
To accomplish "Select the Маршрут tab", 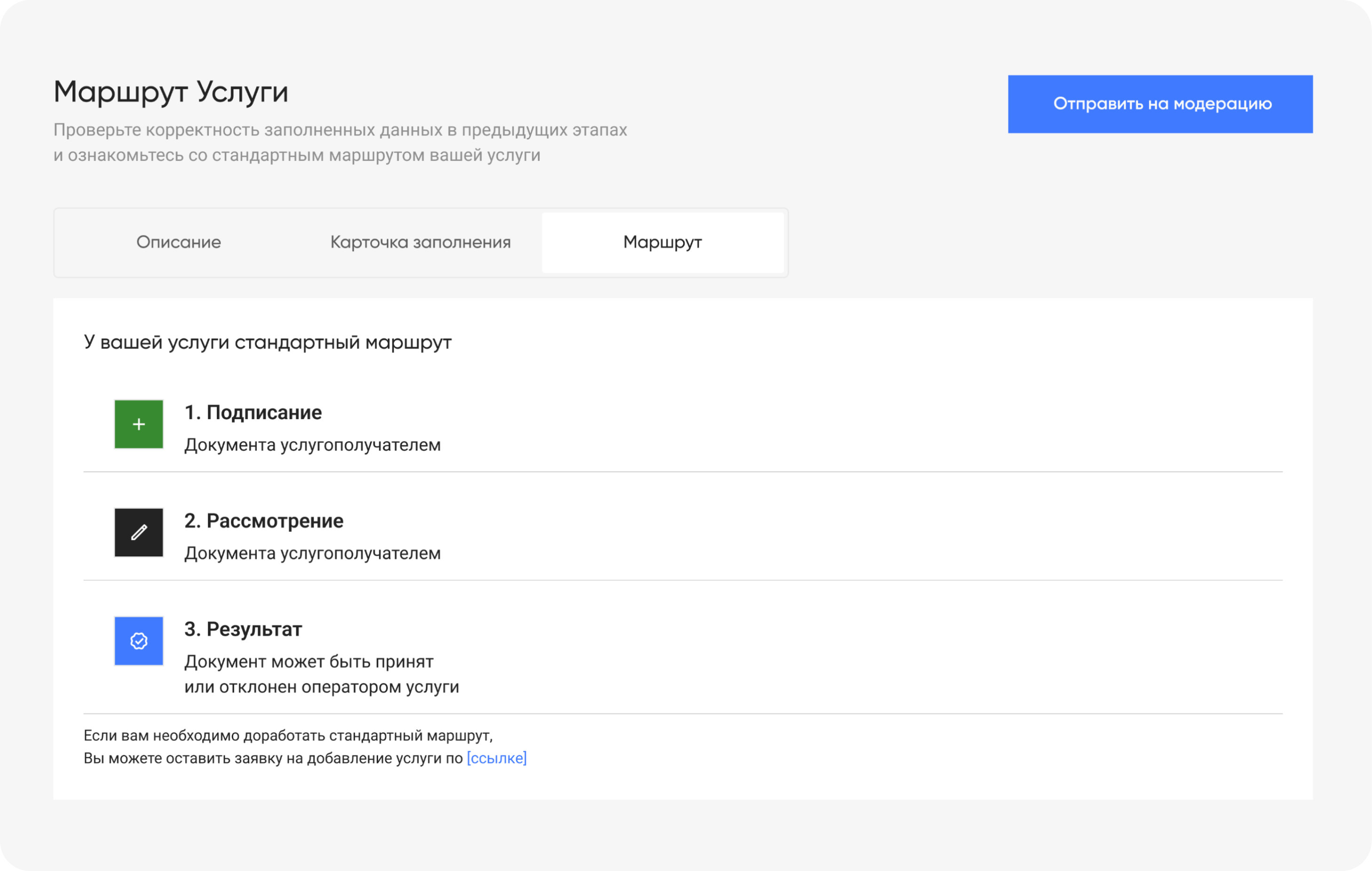I will [x=662, y=242].
